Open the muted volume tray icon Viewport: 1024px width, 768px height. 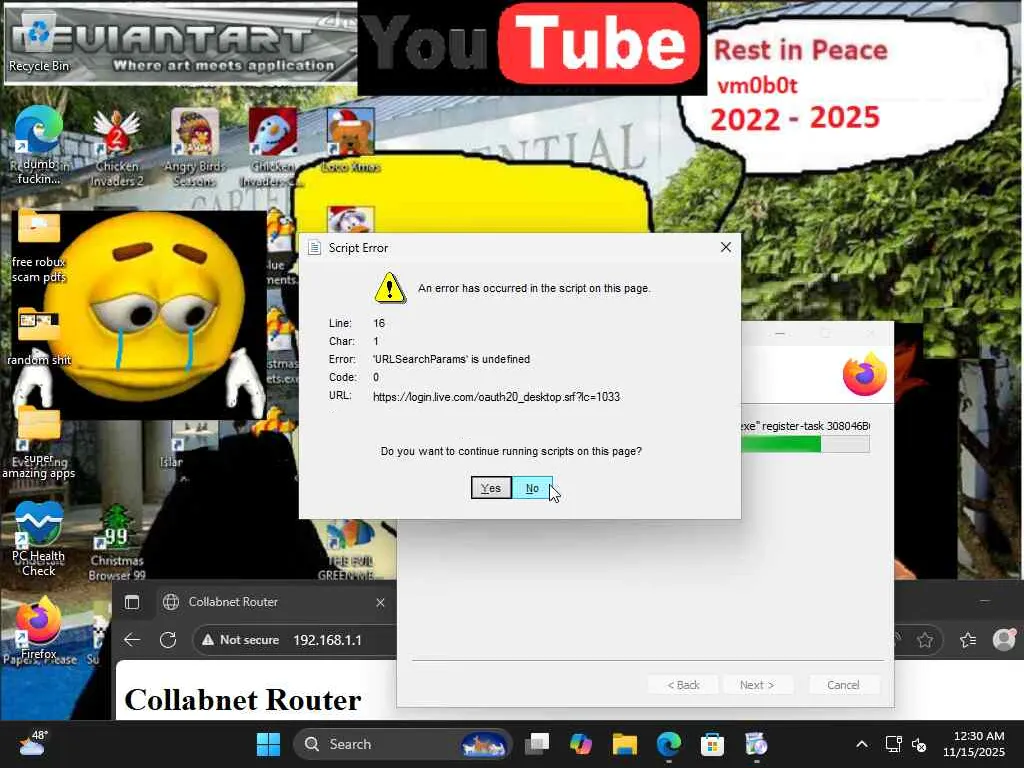pyautogui.click(x=919, y=744)
